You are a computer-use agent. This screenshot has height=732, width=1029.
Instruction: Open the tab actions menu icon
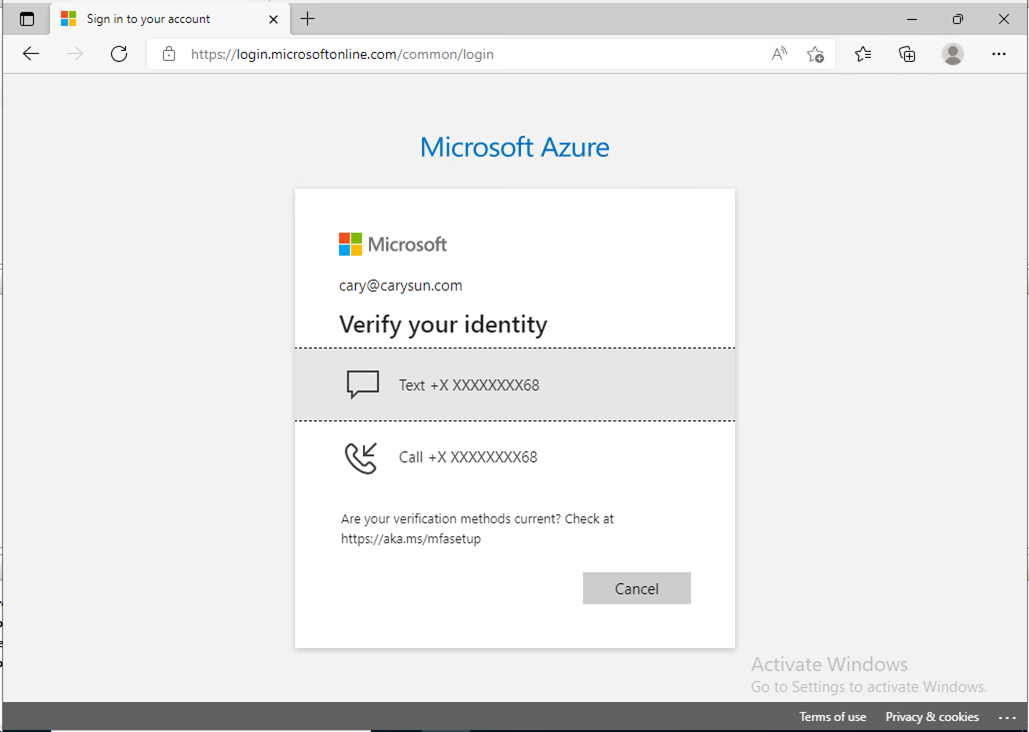coord(27,19)
